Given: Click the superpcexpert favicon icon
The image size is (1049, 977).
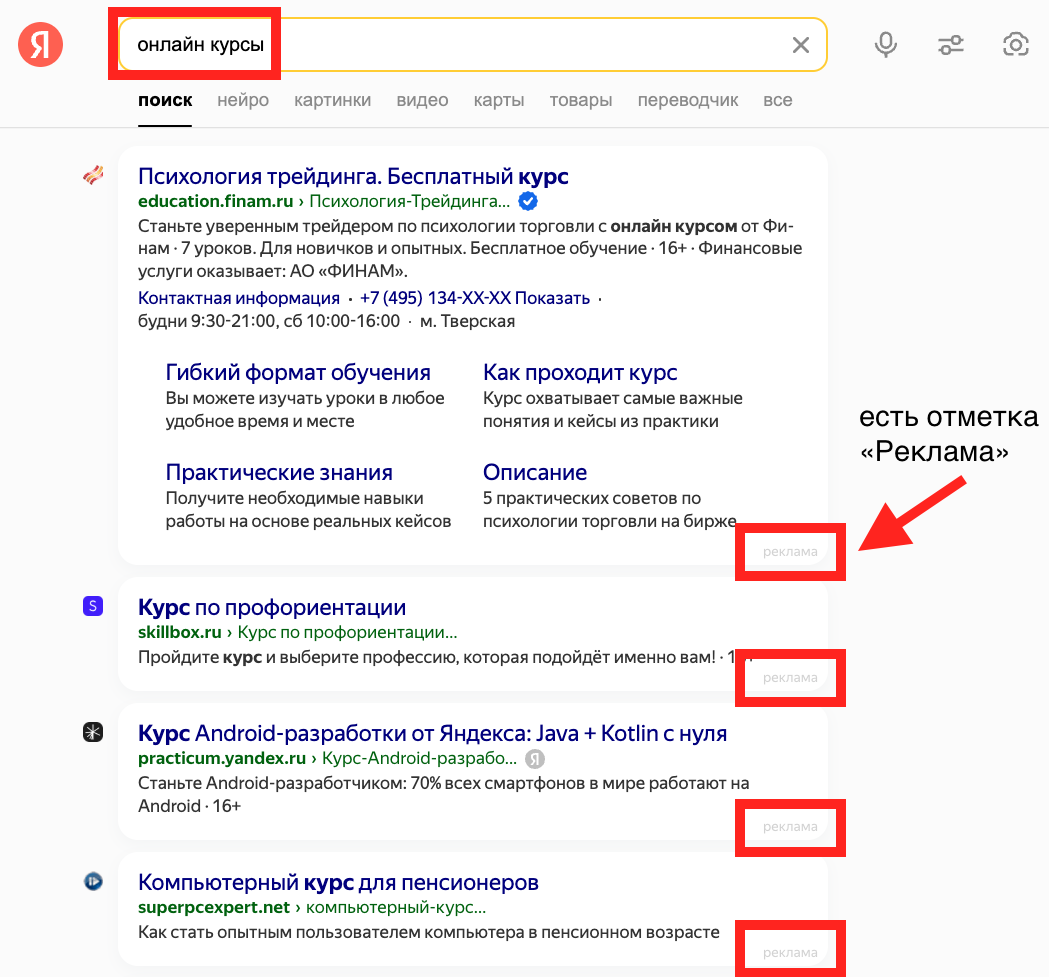Looking at the screenshot, I should 93,881.
